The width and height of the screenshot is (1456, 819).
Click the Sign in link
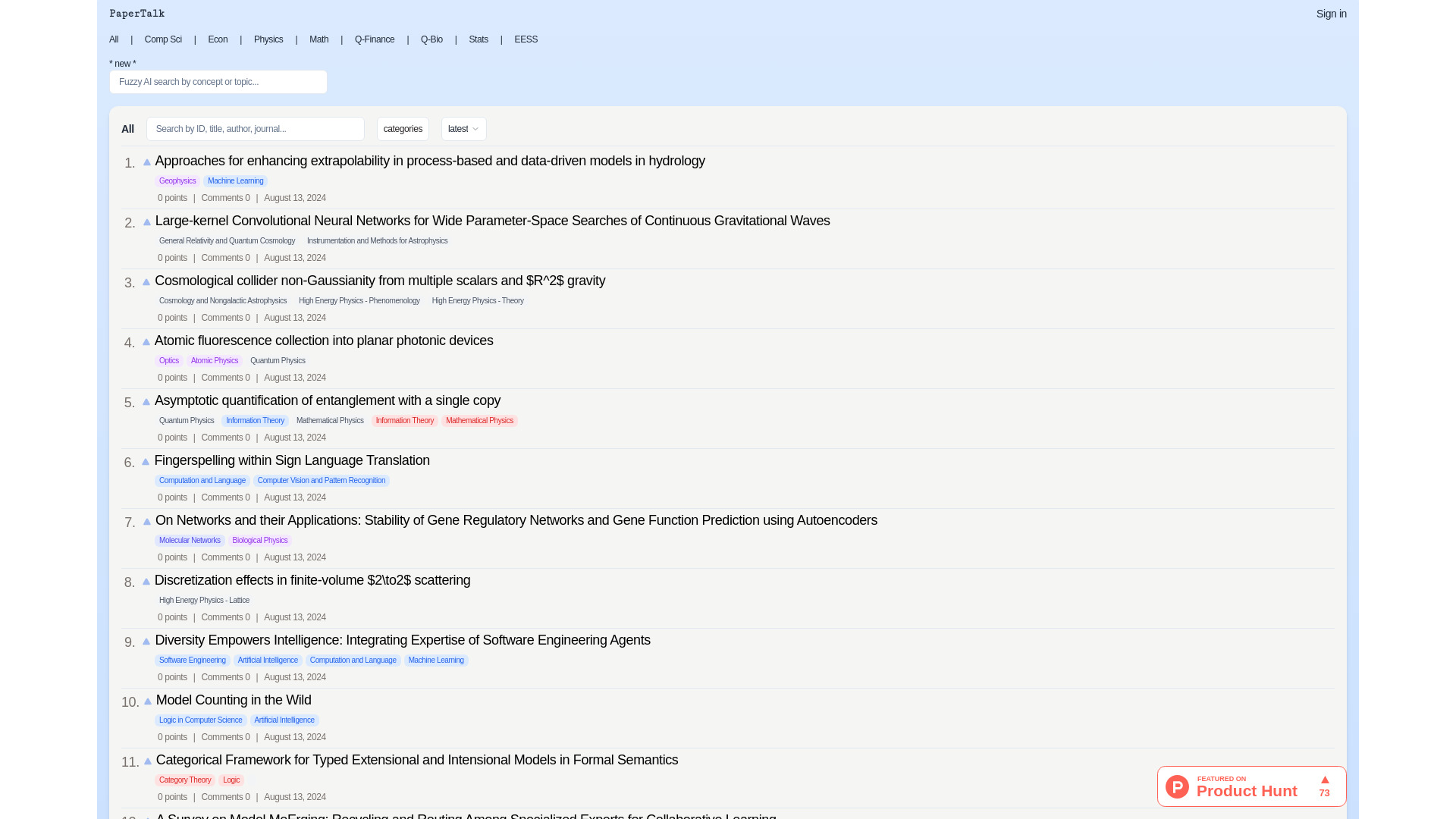(1331, 14)
